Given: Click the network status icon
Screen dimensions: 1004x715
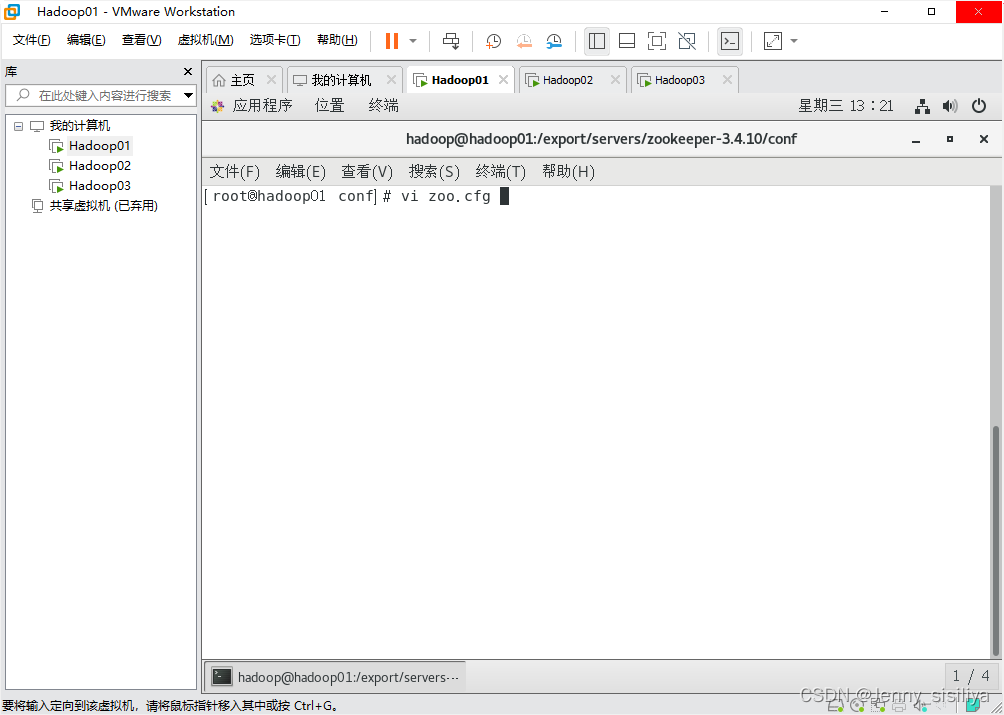Looking at the screenshot, I should point(922,106).
